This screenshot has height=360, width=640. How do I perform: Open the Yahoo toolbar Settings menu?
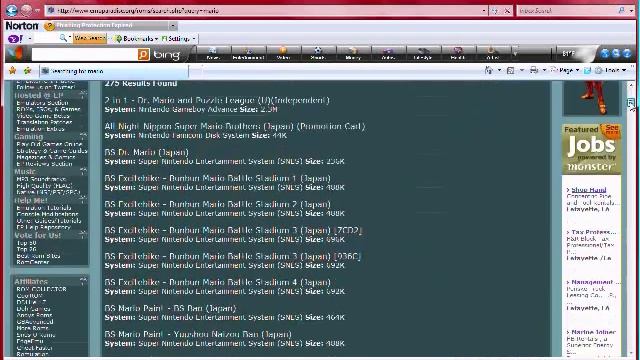click(x=178, y=39)
